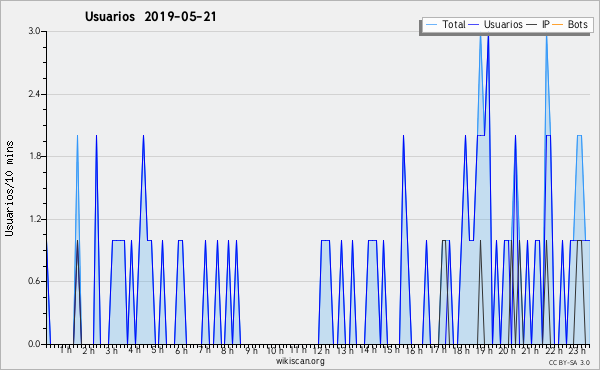Click the 2 h x-axis label
This screenshot has width=600, height=370.
[88, 350]
